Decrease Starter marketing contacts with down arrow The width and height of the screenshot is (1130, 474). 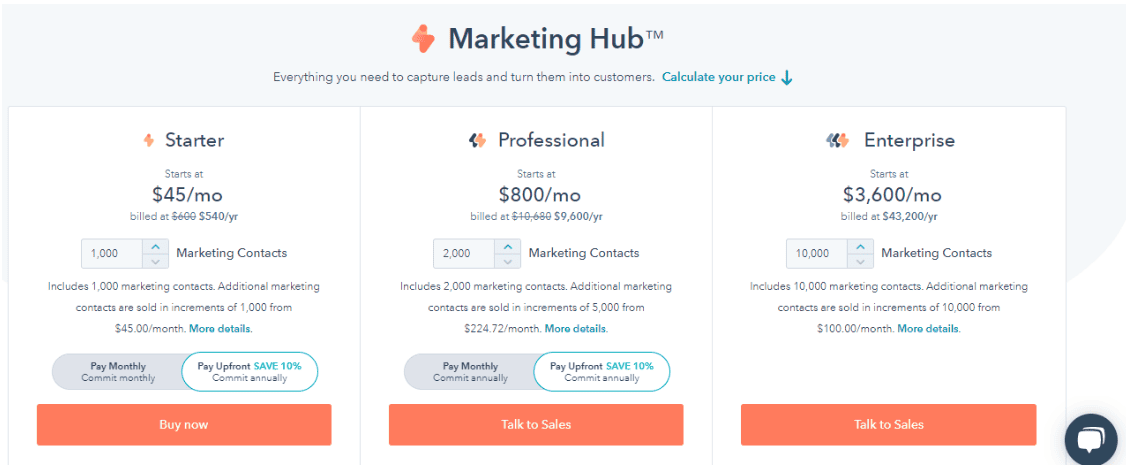[155, 261]
